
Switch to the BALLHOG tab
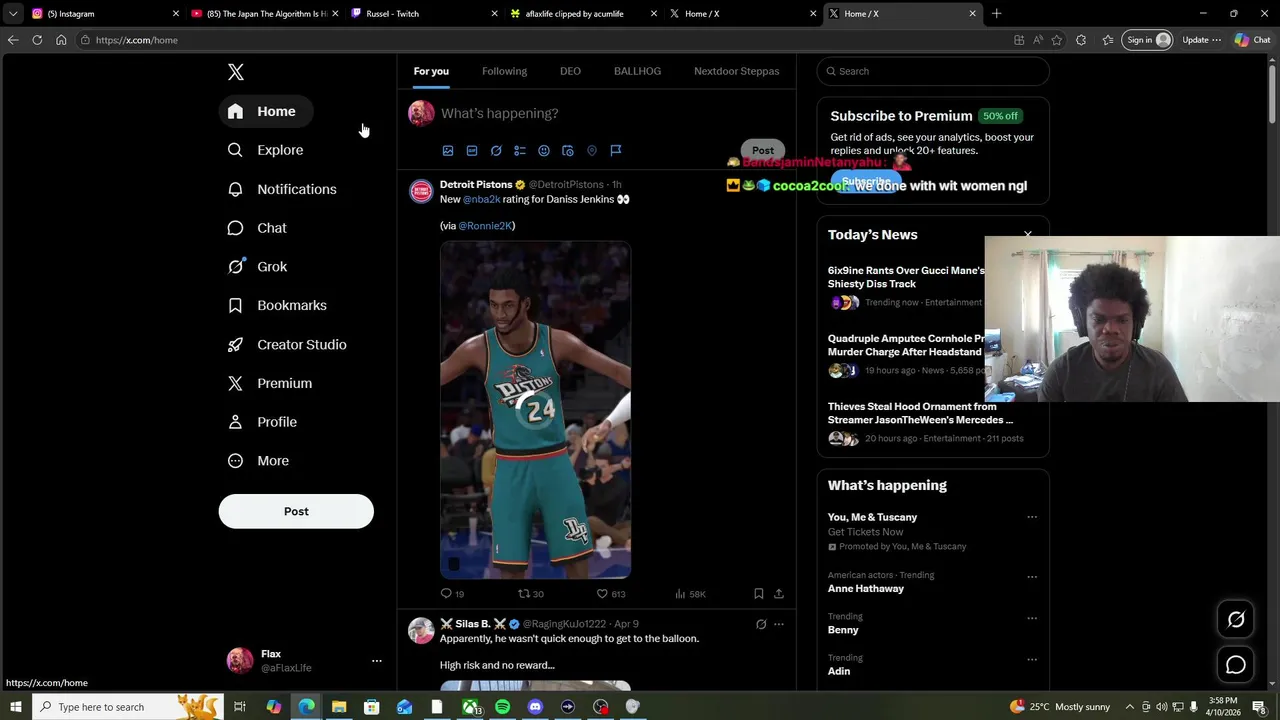[x=637, y=71]
